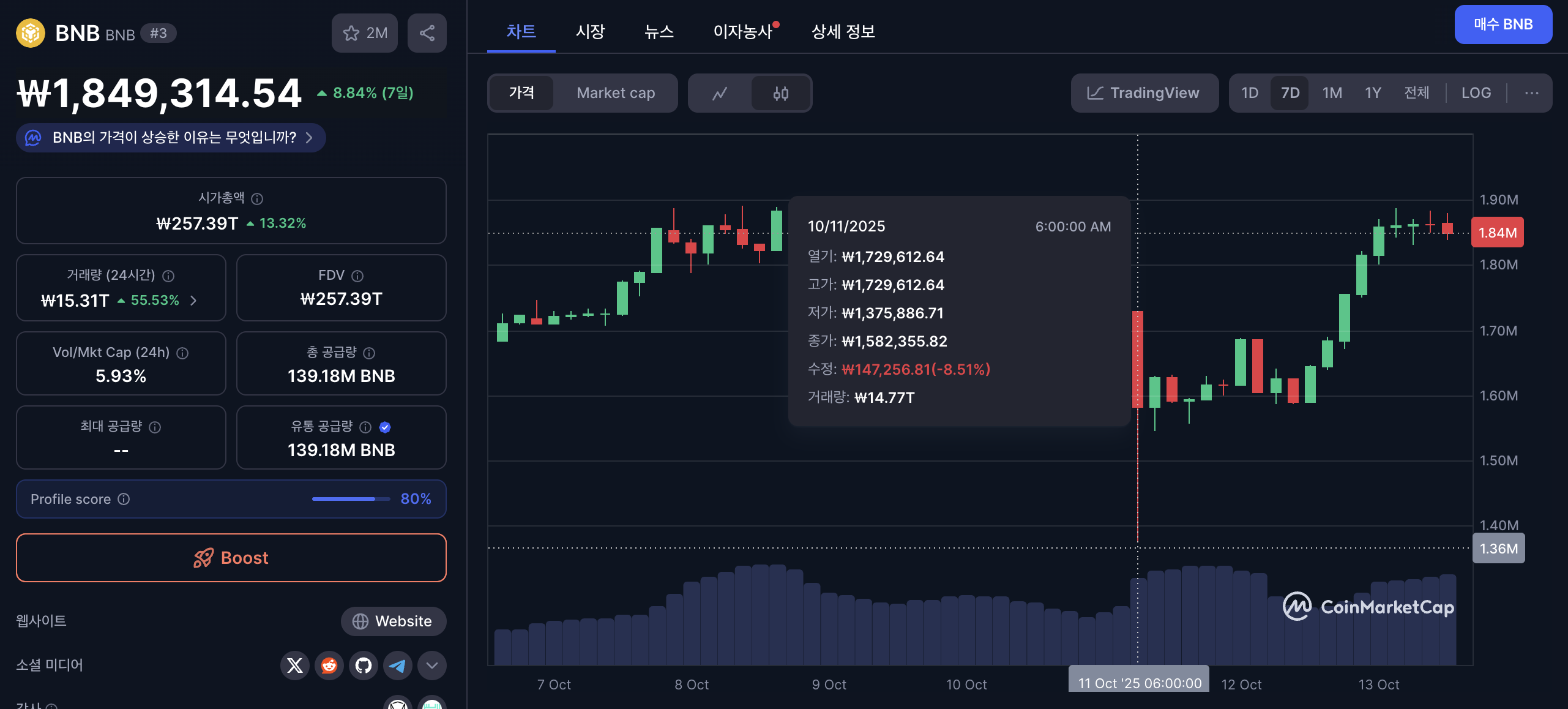Open the GitHub social link
The height and width of the screenshot is (709, 1568).
point(364,665)
